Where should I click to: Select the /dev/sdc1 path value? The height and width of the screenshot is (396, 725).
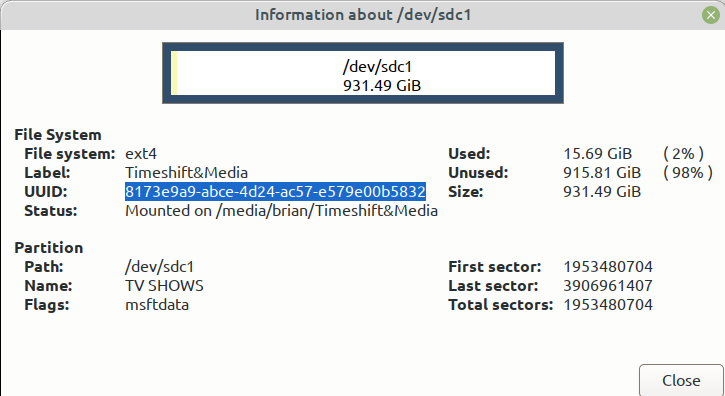[x=160, y=267]
